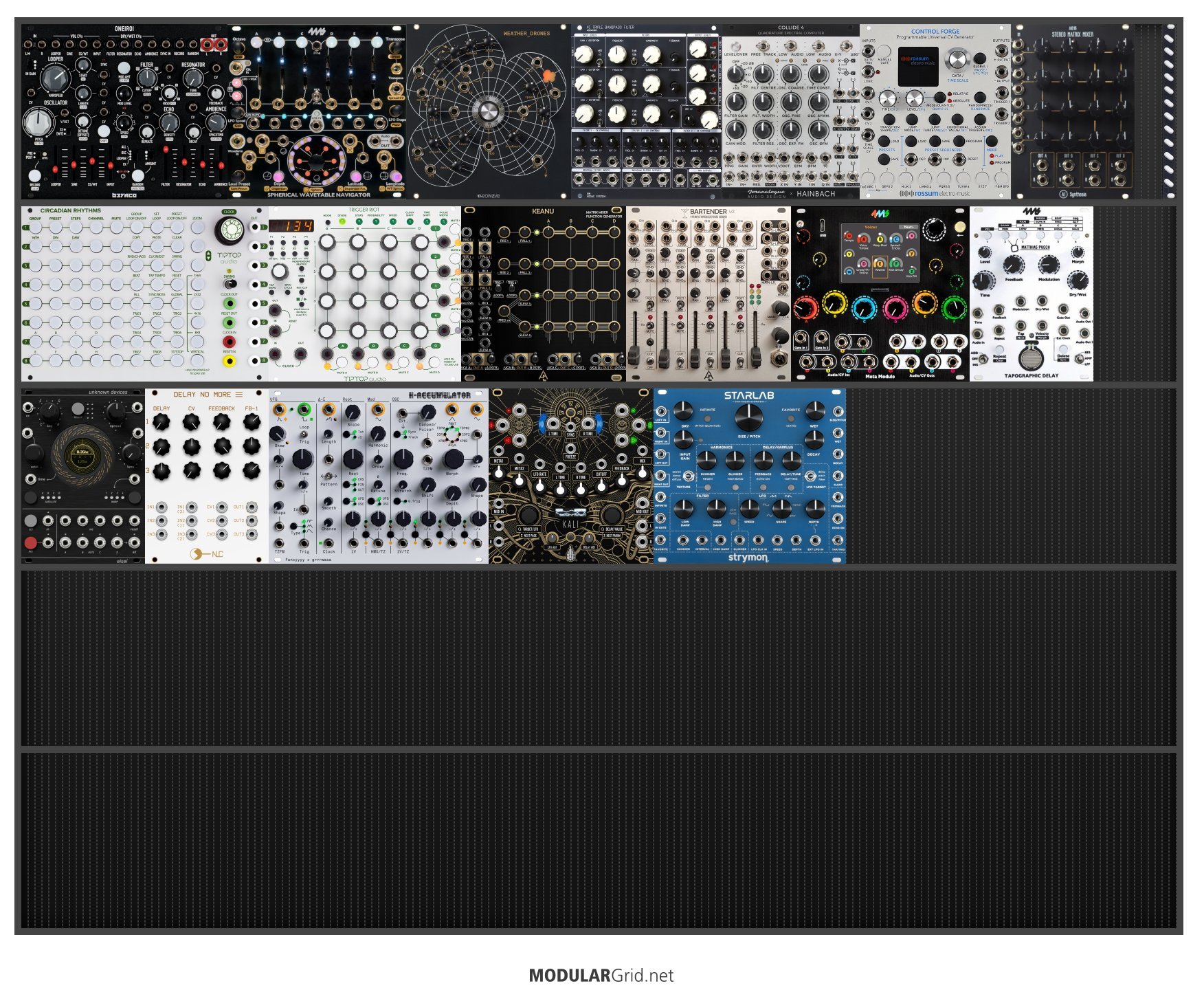Click the tap sensor pad on Tapographic Delay
1204x990 pixels.
pyautogui.click(x=1031, y=357)
